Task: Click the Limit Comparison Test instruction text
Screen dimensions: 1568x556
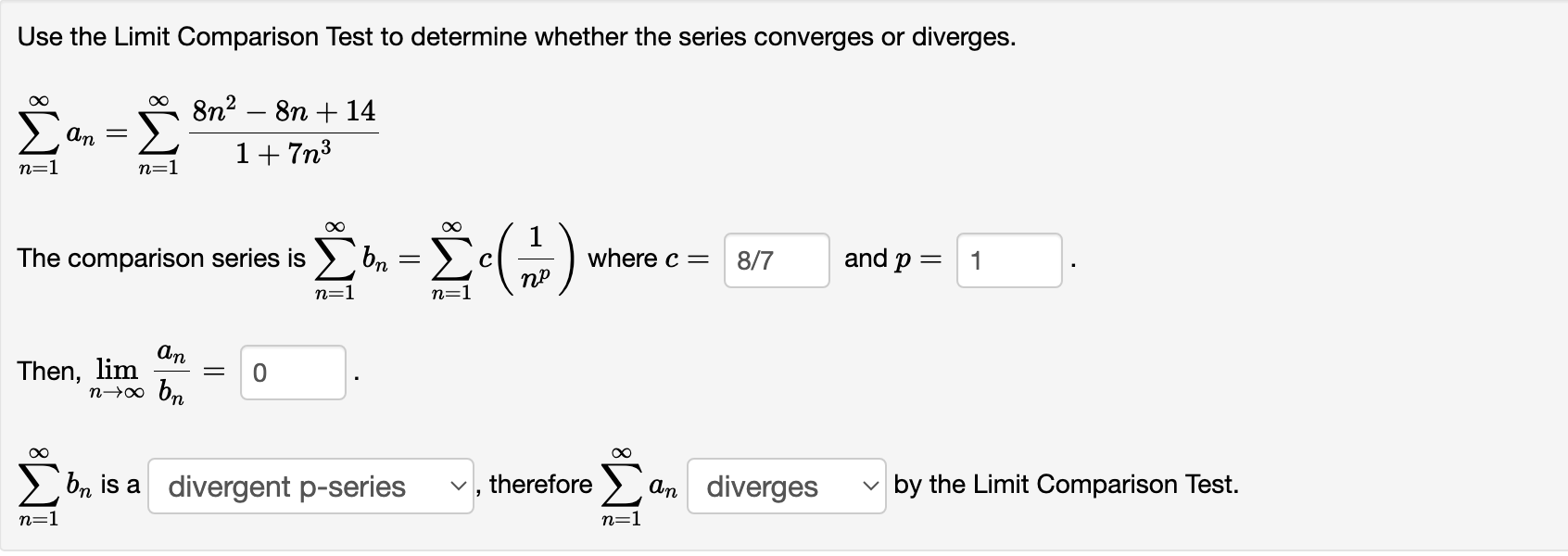Action: (516, 36)
